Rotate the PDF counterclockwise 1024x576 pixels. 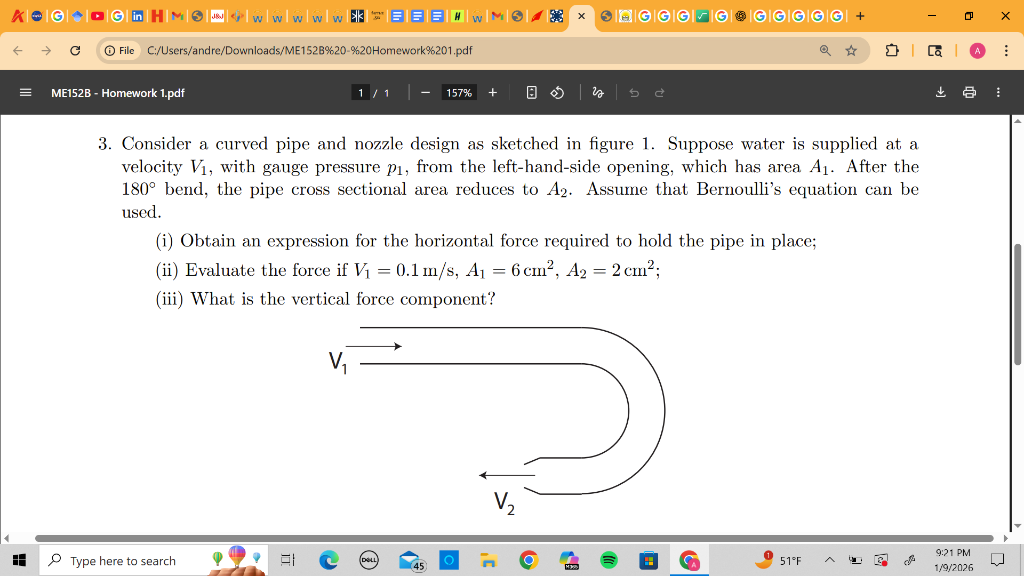[x=557, y=93]
